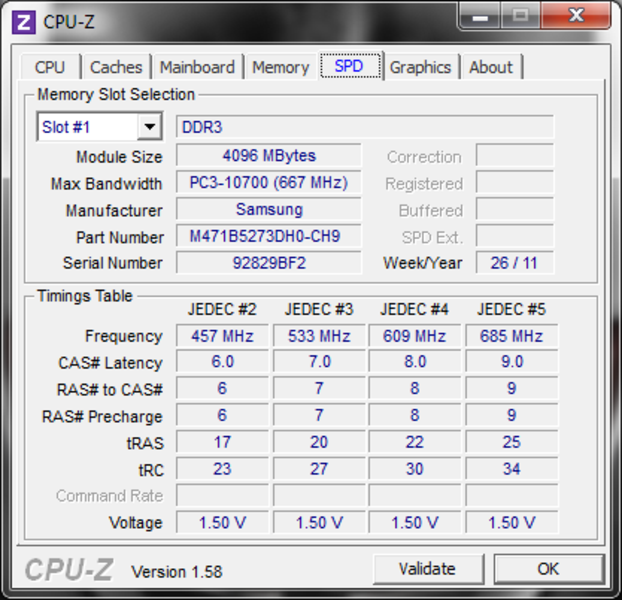Click the empty Buffered field
This screenshot has height=600, width=622.
[514, 209]
